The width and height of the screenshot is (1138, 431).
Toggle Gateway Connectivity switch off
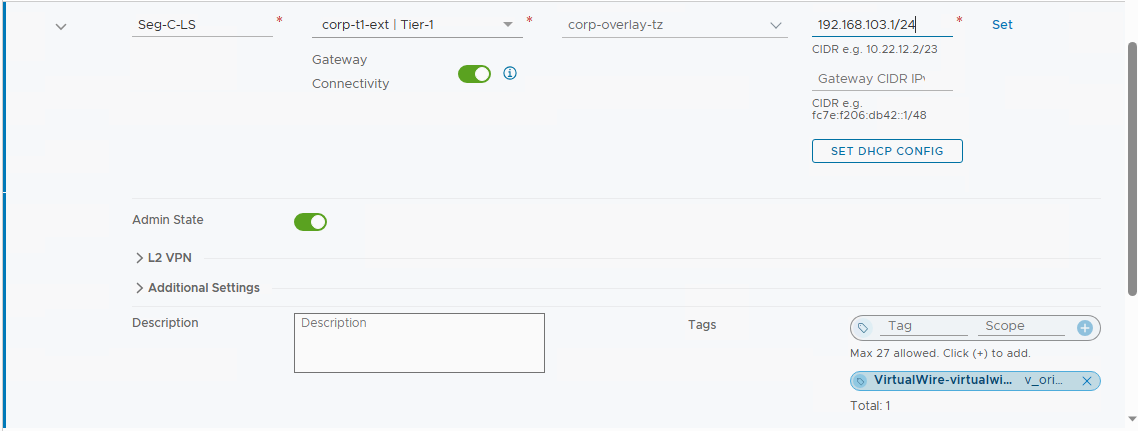click(475, 74)
